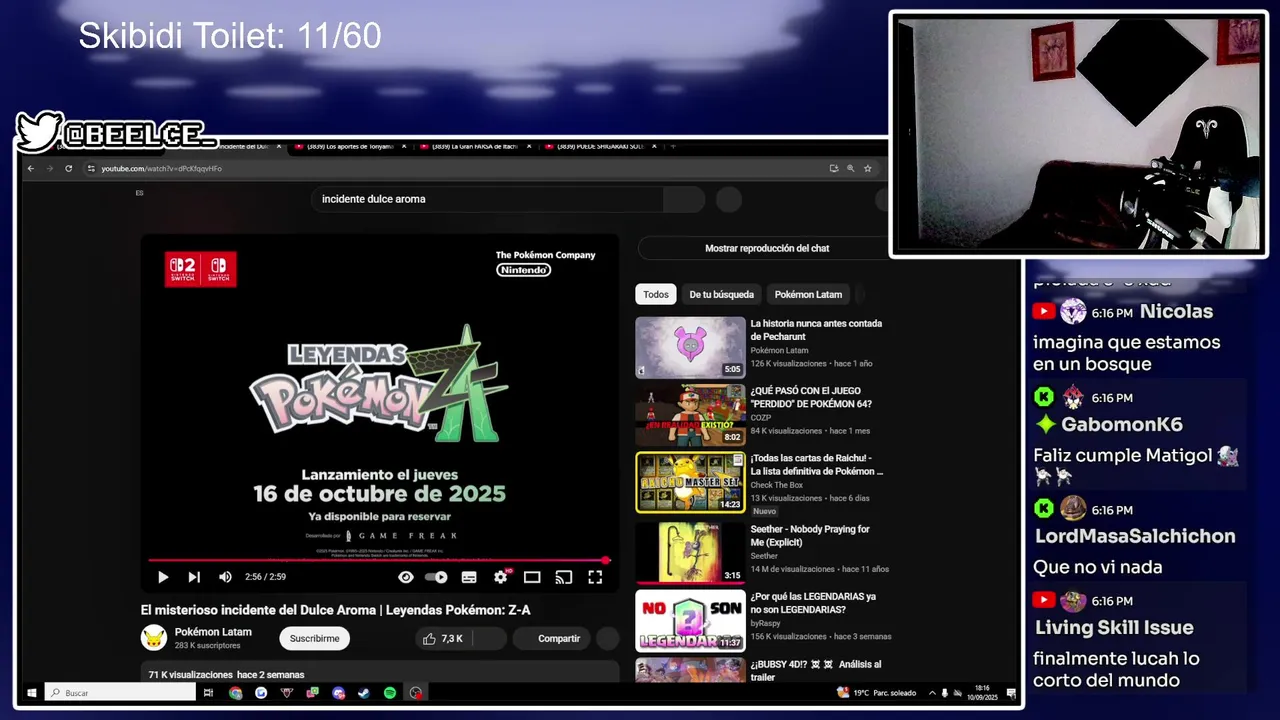Switch to 'La Gran FARSA de Itachi' tab

(475, 147)
